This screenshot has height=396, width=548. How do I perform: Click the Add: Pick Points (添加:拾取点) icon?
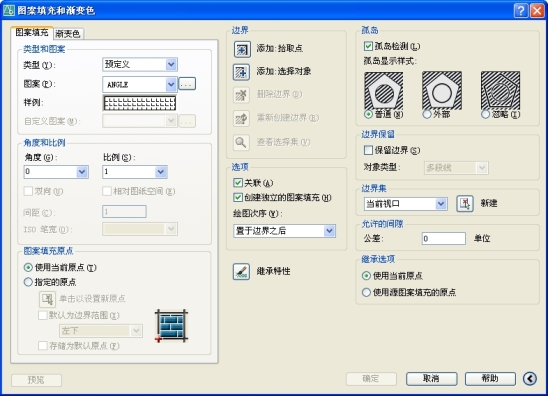point(242,49)
